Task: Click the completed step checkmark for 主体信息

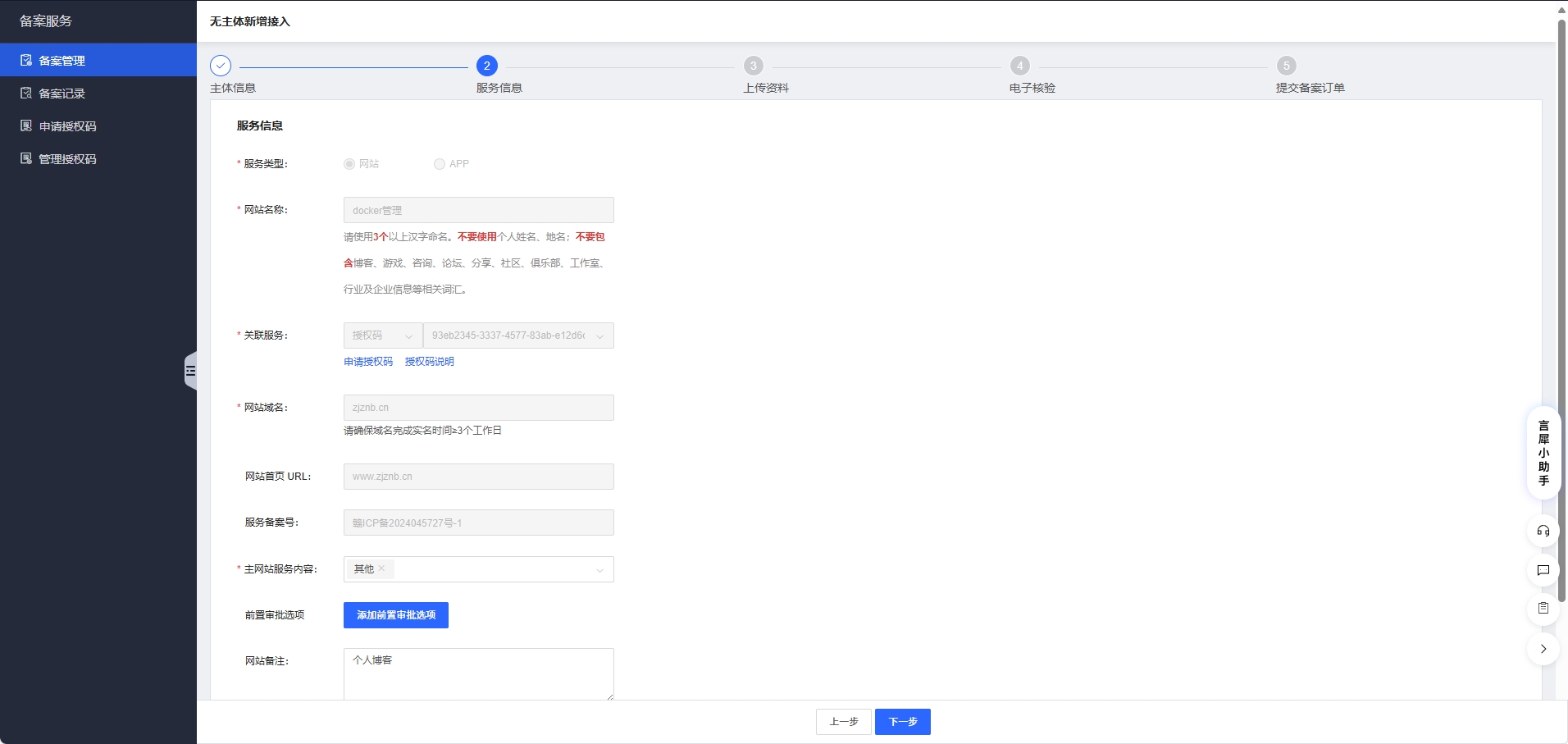Action: [x=221, y=66]
